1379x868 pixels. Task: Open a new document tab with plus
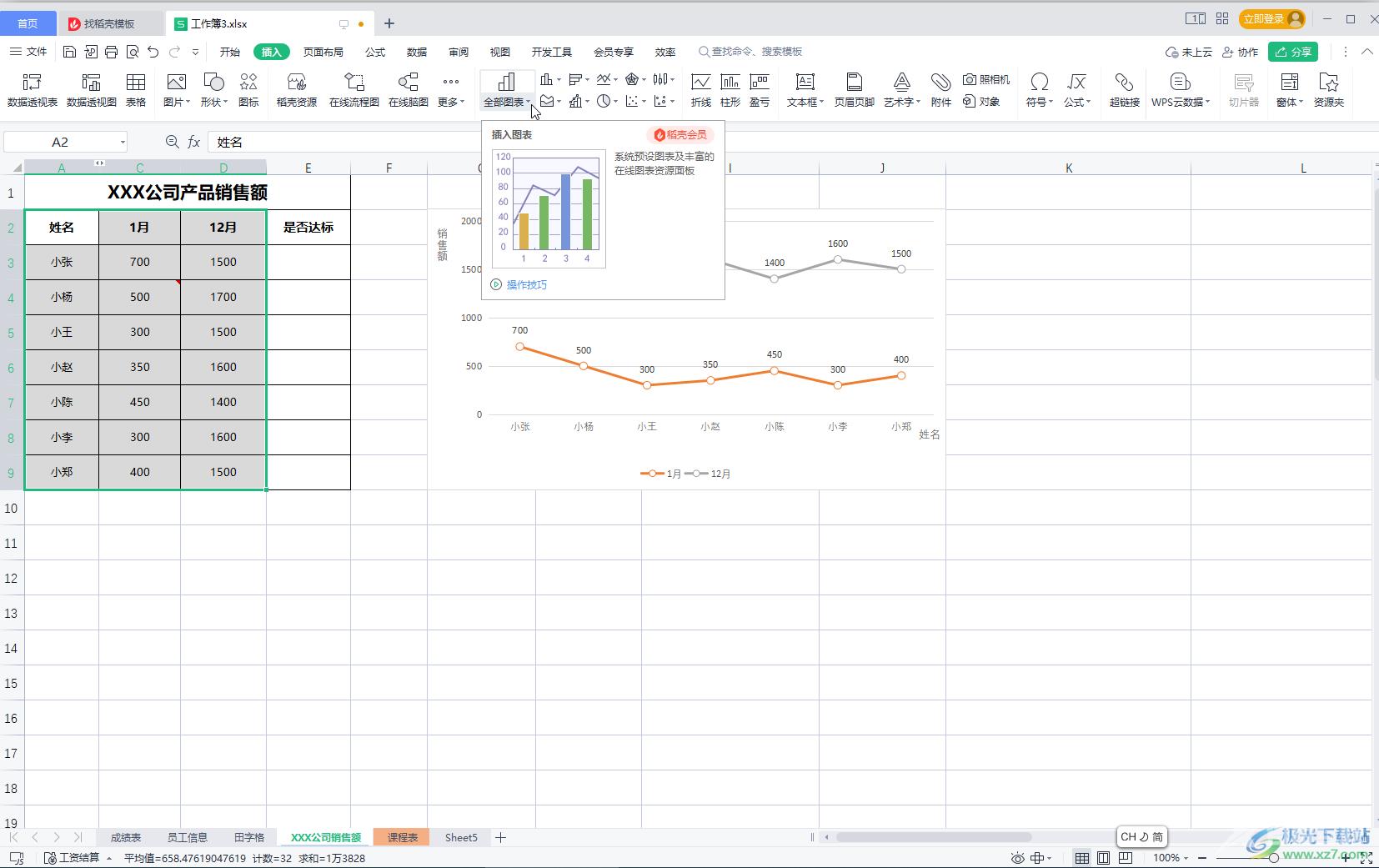389,23
